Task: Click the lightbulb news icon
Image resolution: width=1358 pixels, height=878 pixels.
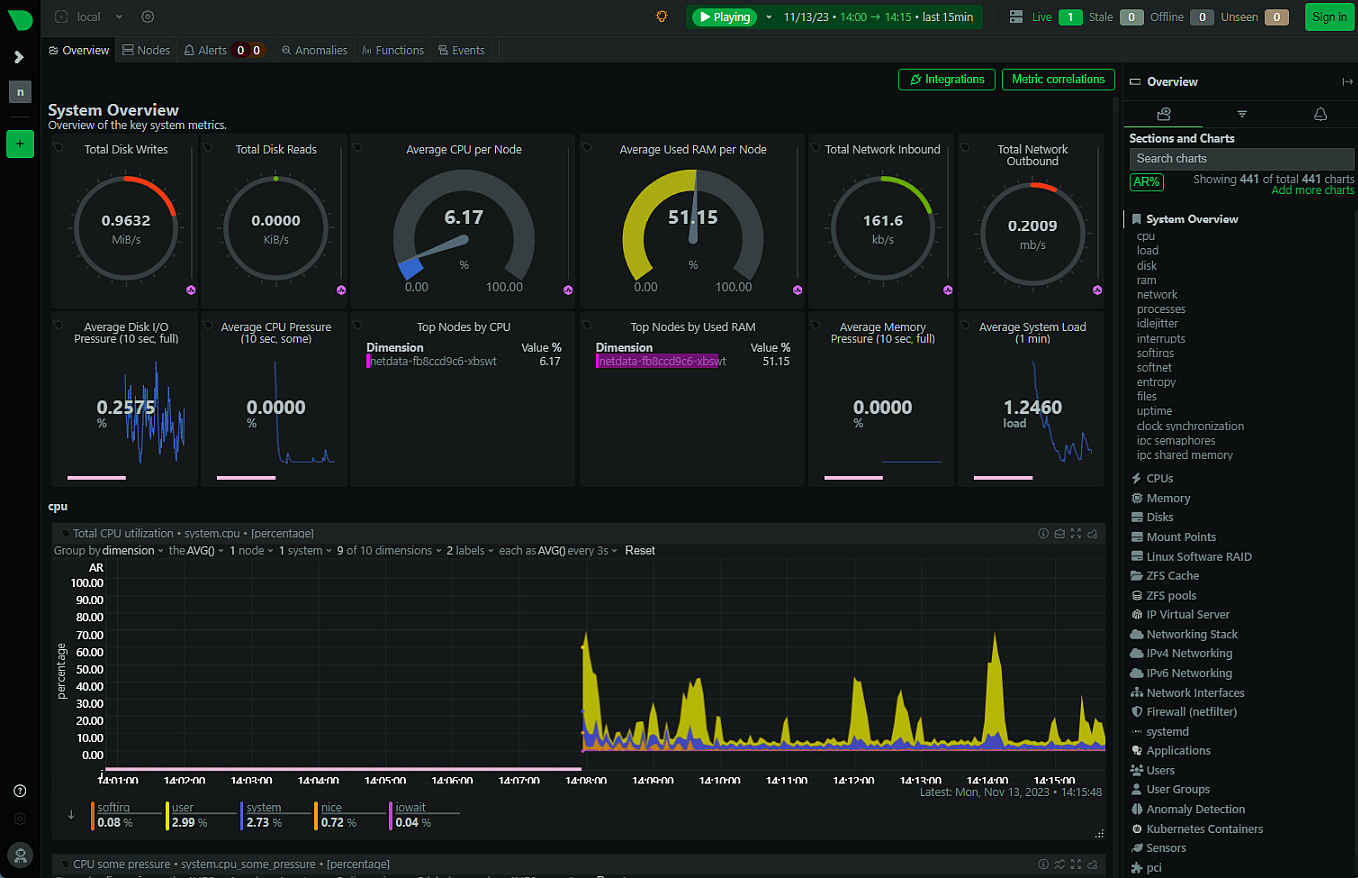Action: tap(661, 17)
